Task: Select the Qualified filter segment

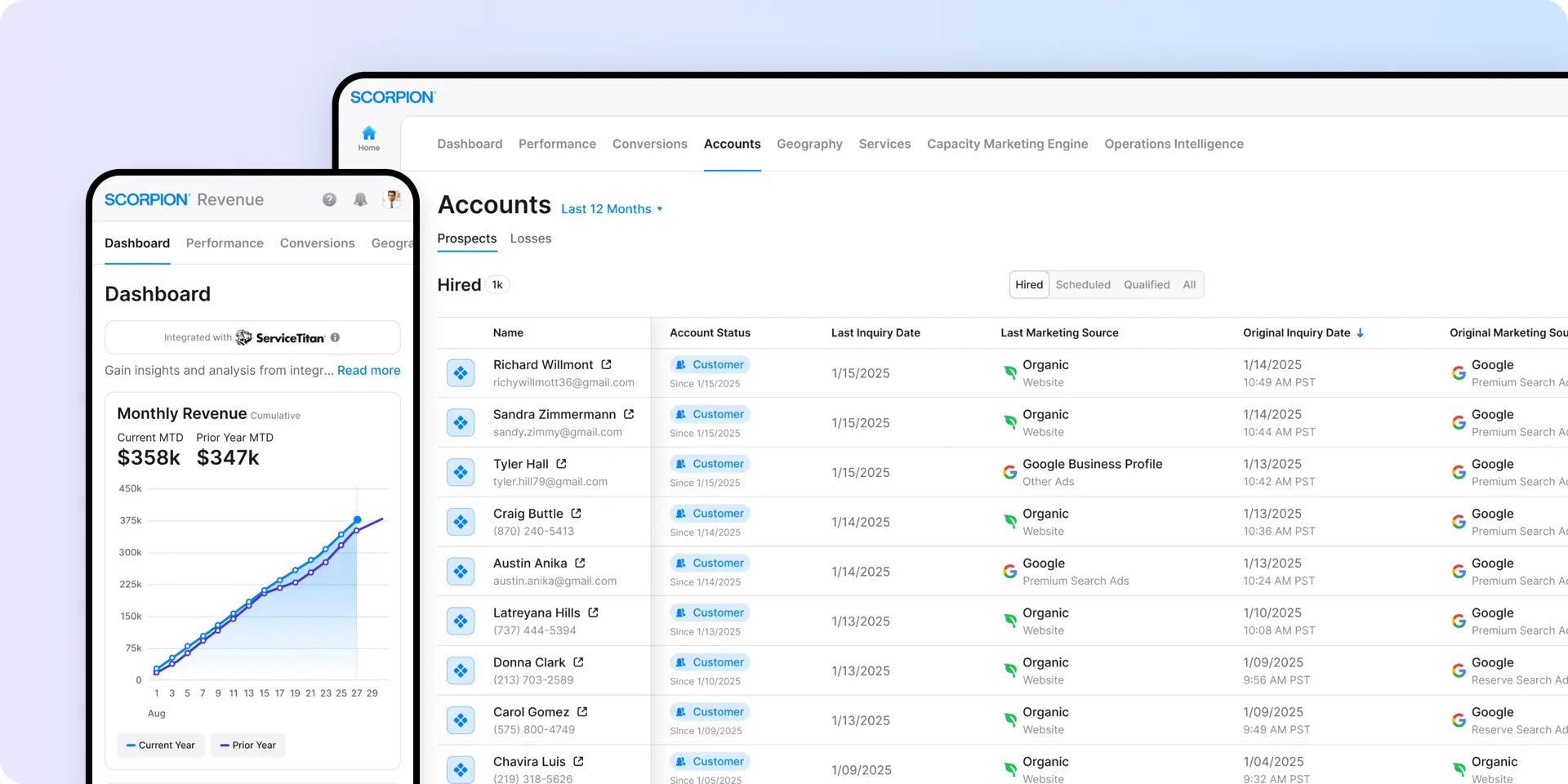Action: point(1147,285)
